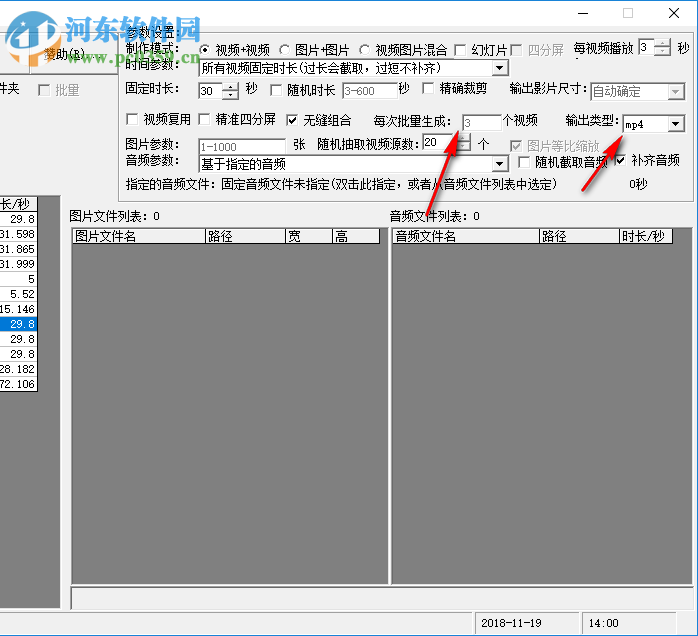
Task: Select the highlighted 29.8 duration row
Action: click(18, 324)
